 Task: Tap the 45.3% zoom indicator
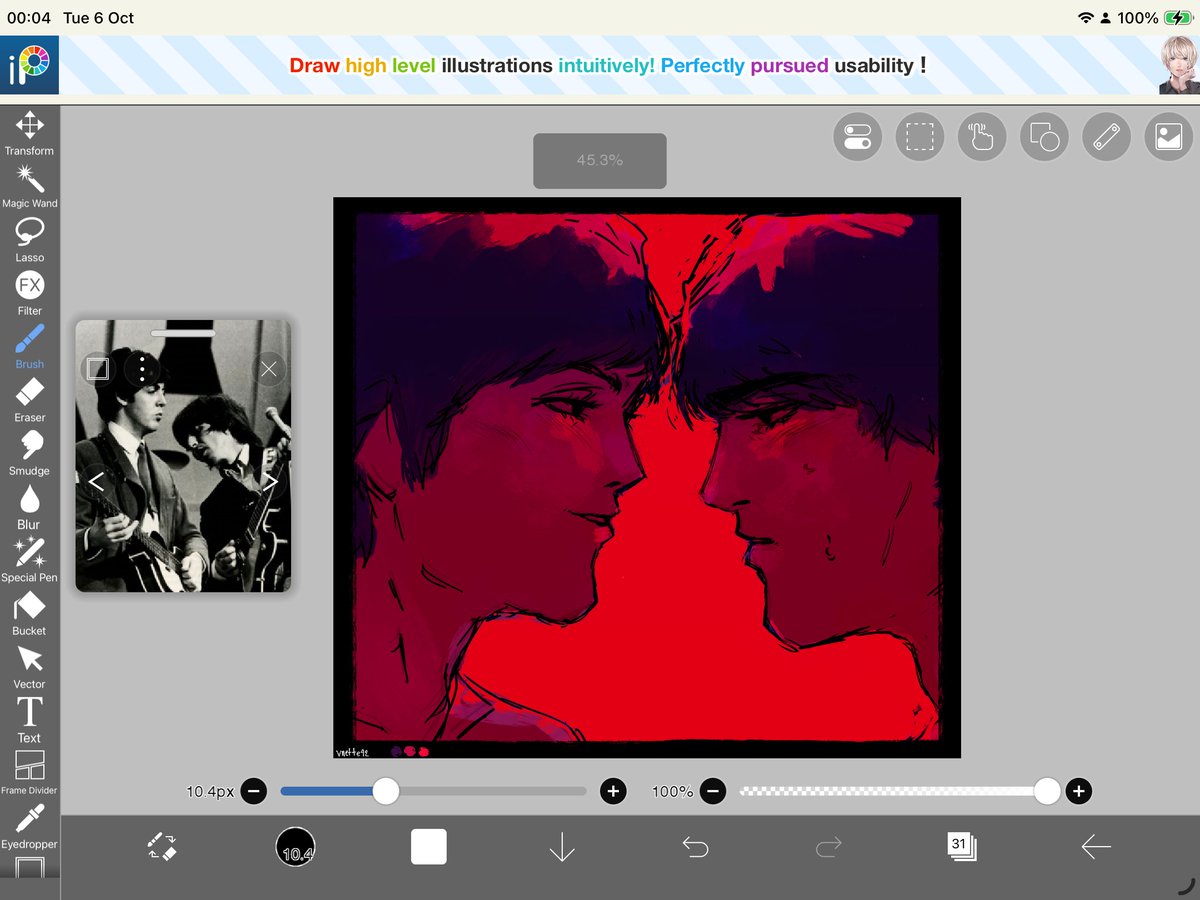600,160
